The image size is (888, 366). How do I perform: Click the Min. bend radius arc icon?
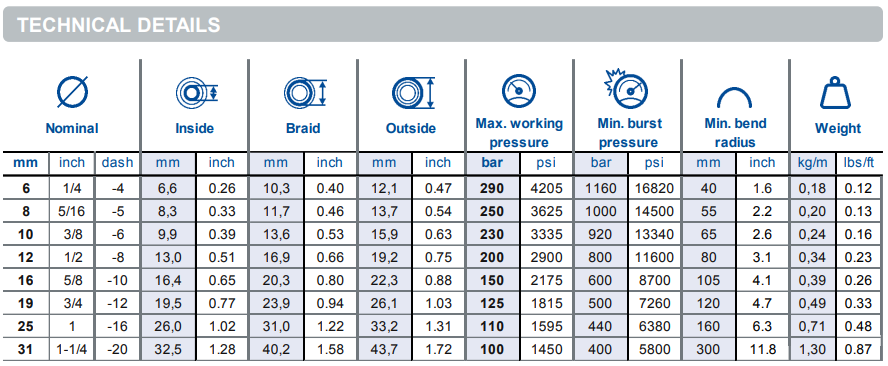point(735,97)
